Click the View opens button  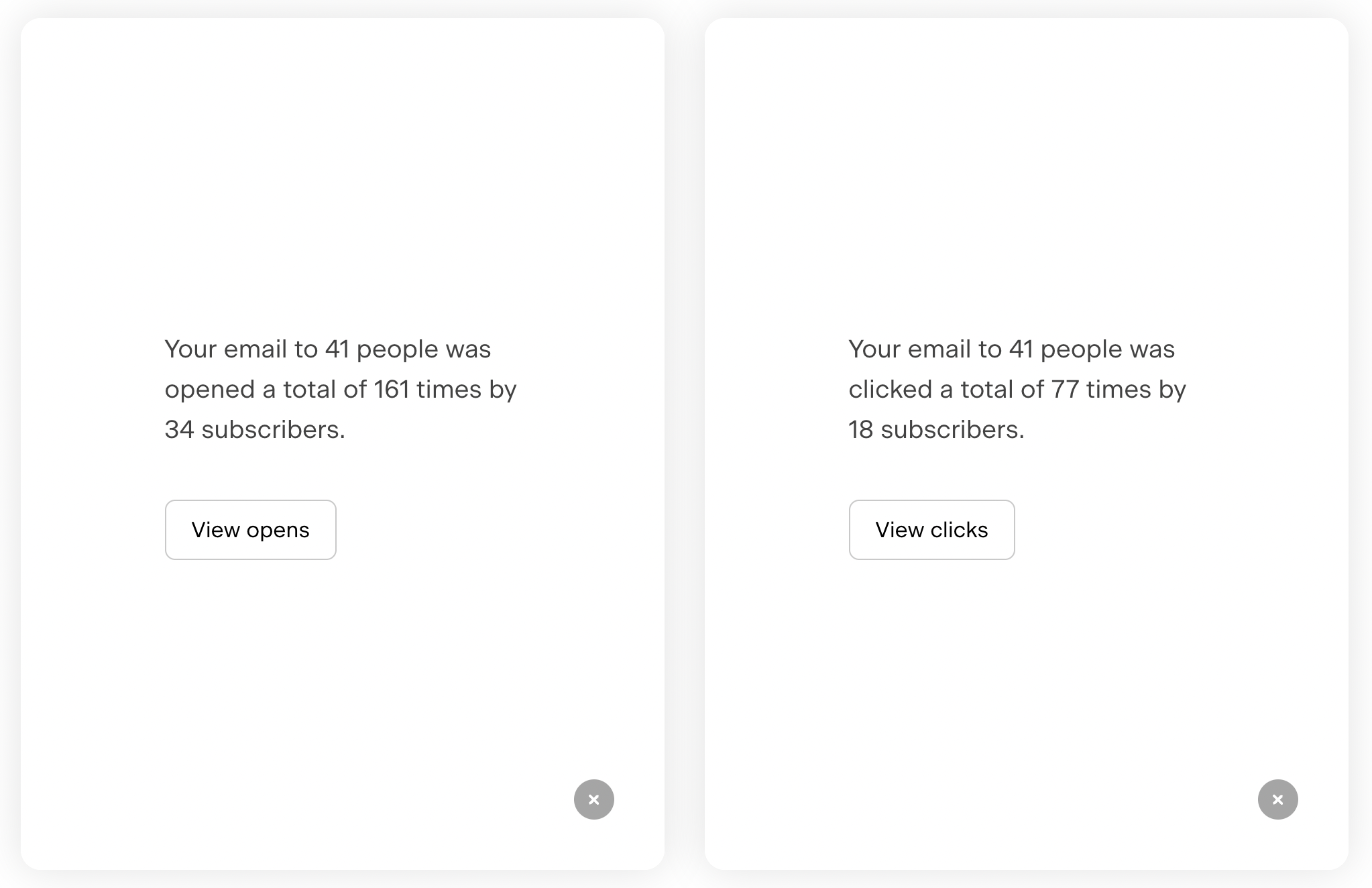(x=250, y=530)
